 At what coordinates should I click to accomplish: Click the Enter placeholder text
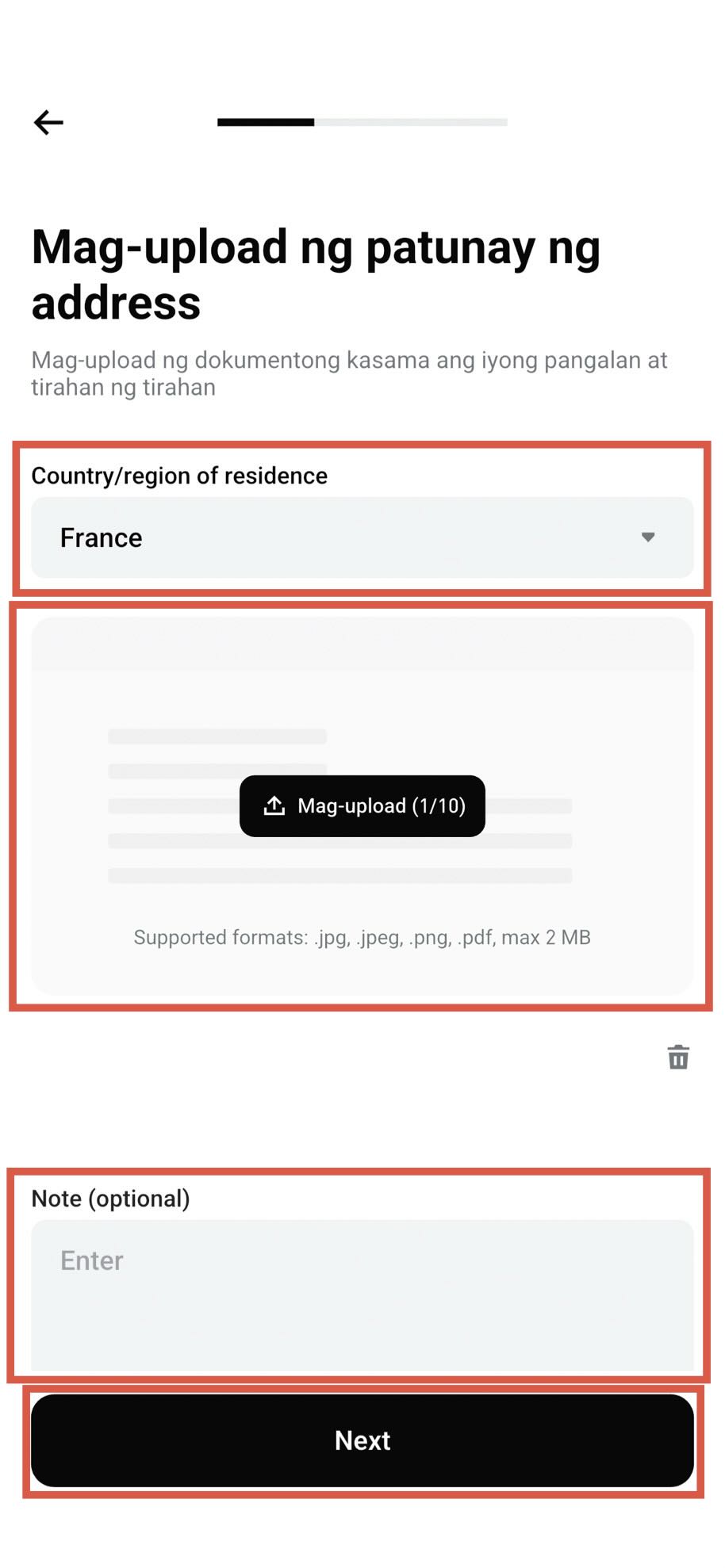coord(92,1260)
